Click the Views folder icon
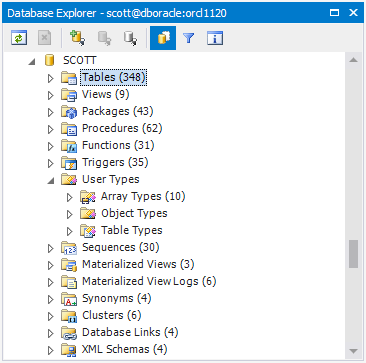Viewport: 366px width, 363px height. click(69, 95)
